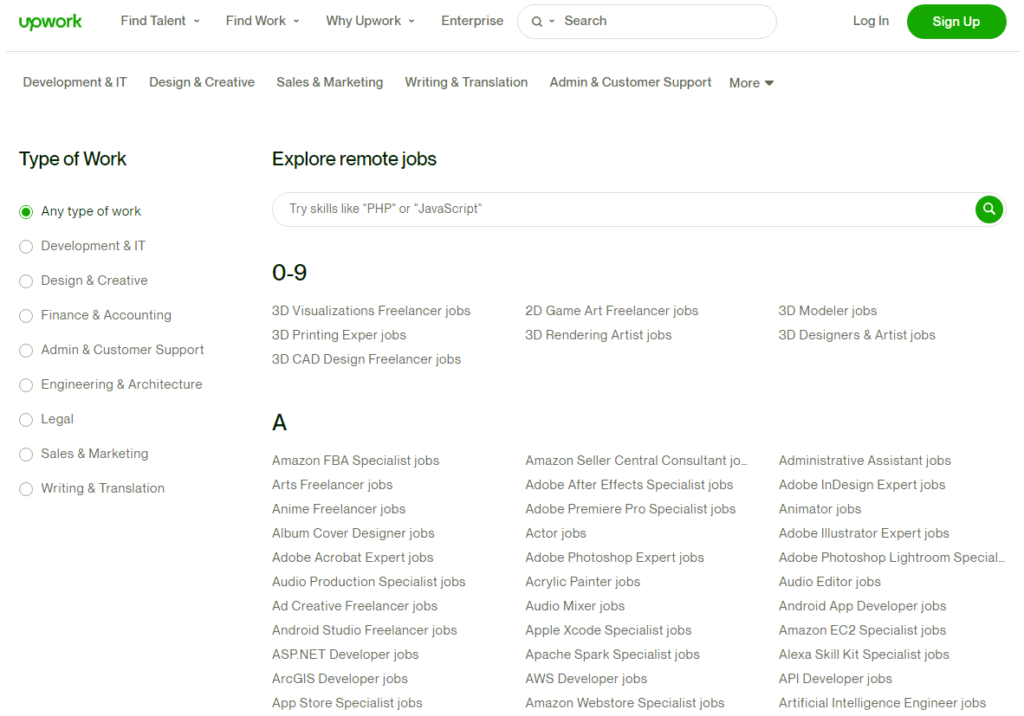Open Android App Developer jobs
This screenshot has width=1024, height=716.
(862, 606)
